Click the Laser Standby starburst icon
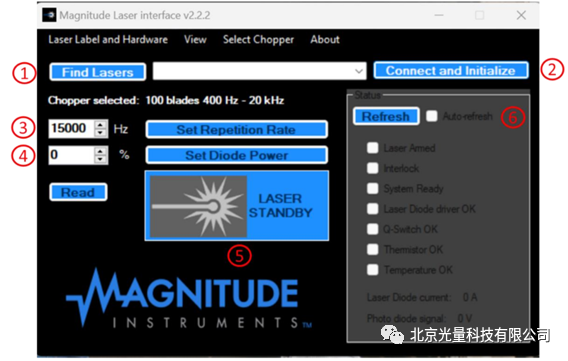 click(x=198, y=206)
